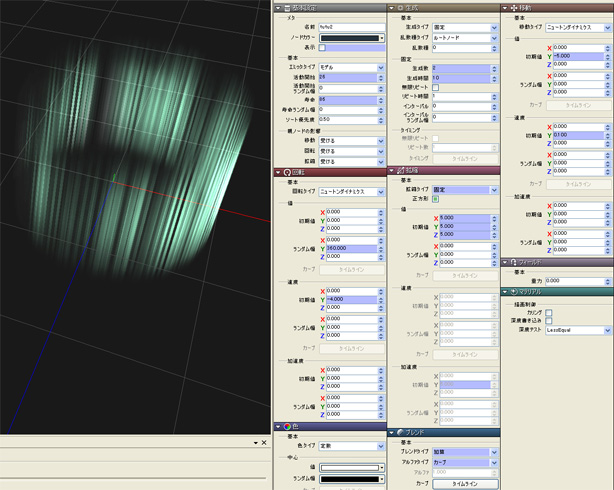Toggle the 正方形 checkbox in 拡縮

click(x=435, y=199)
